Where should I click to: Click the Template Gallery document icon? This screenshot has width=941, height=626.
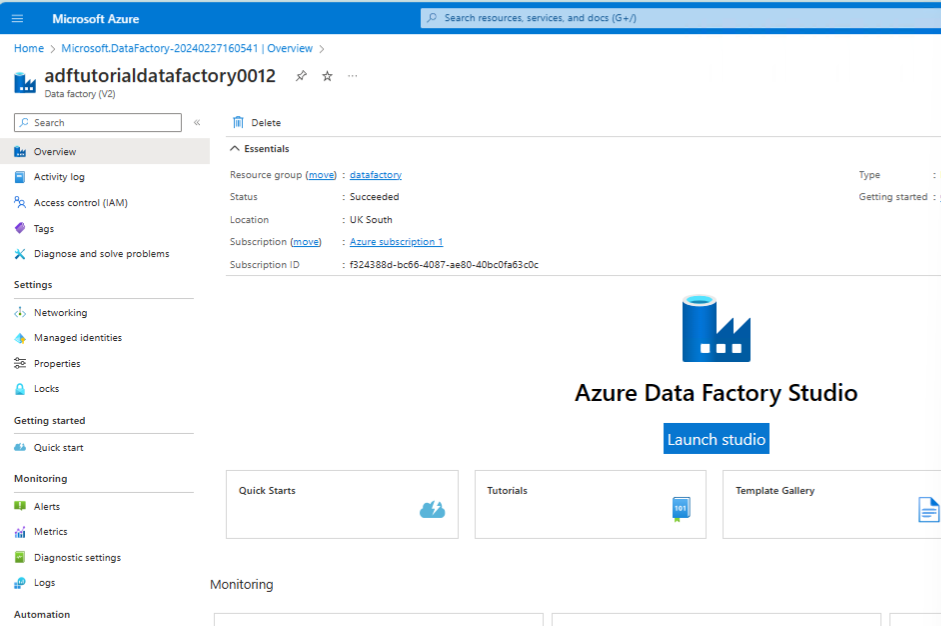click(x=928, y=510)
